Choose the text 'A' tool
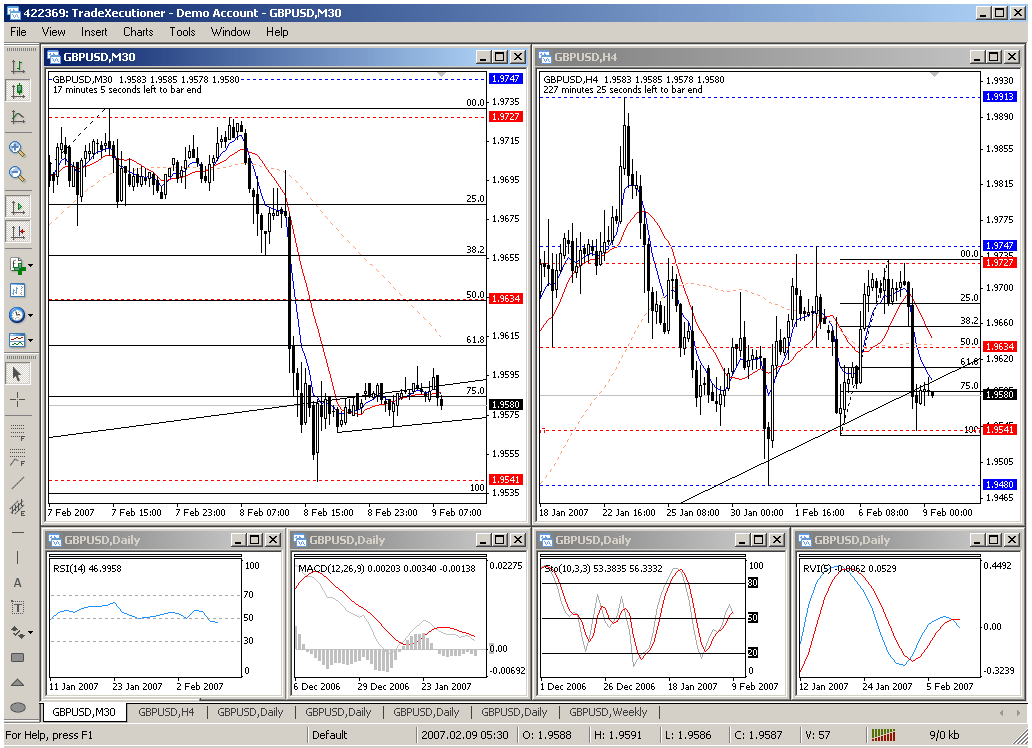The image size is (1032, 748). click(18, 583)
